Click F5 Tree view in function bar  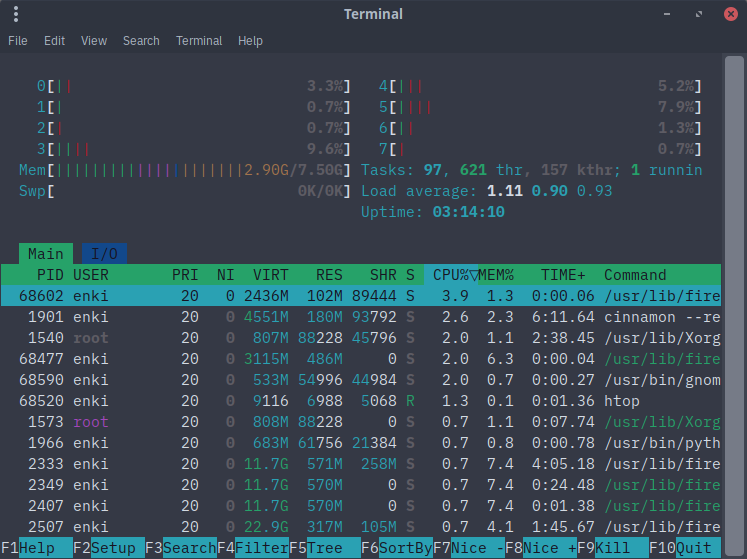tap(325, 548)
